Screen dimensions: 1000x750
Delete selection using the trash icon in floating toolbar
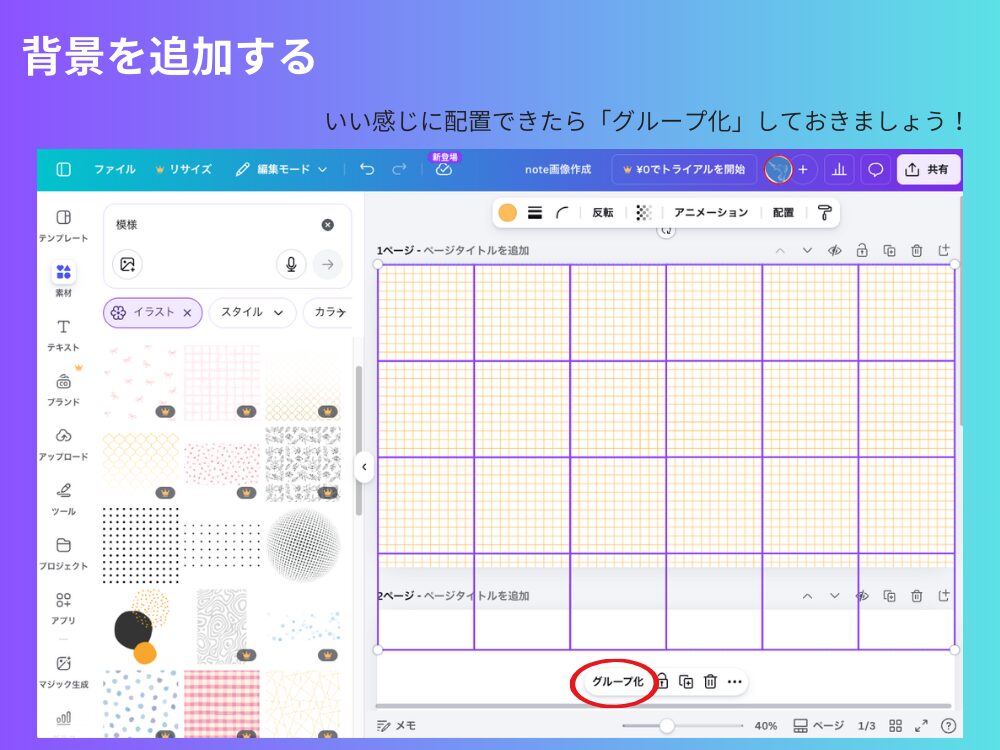710,681
